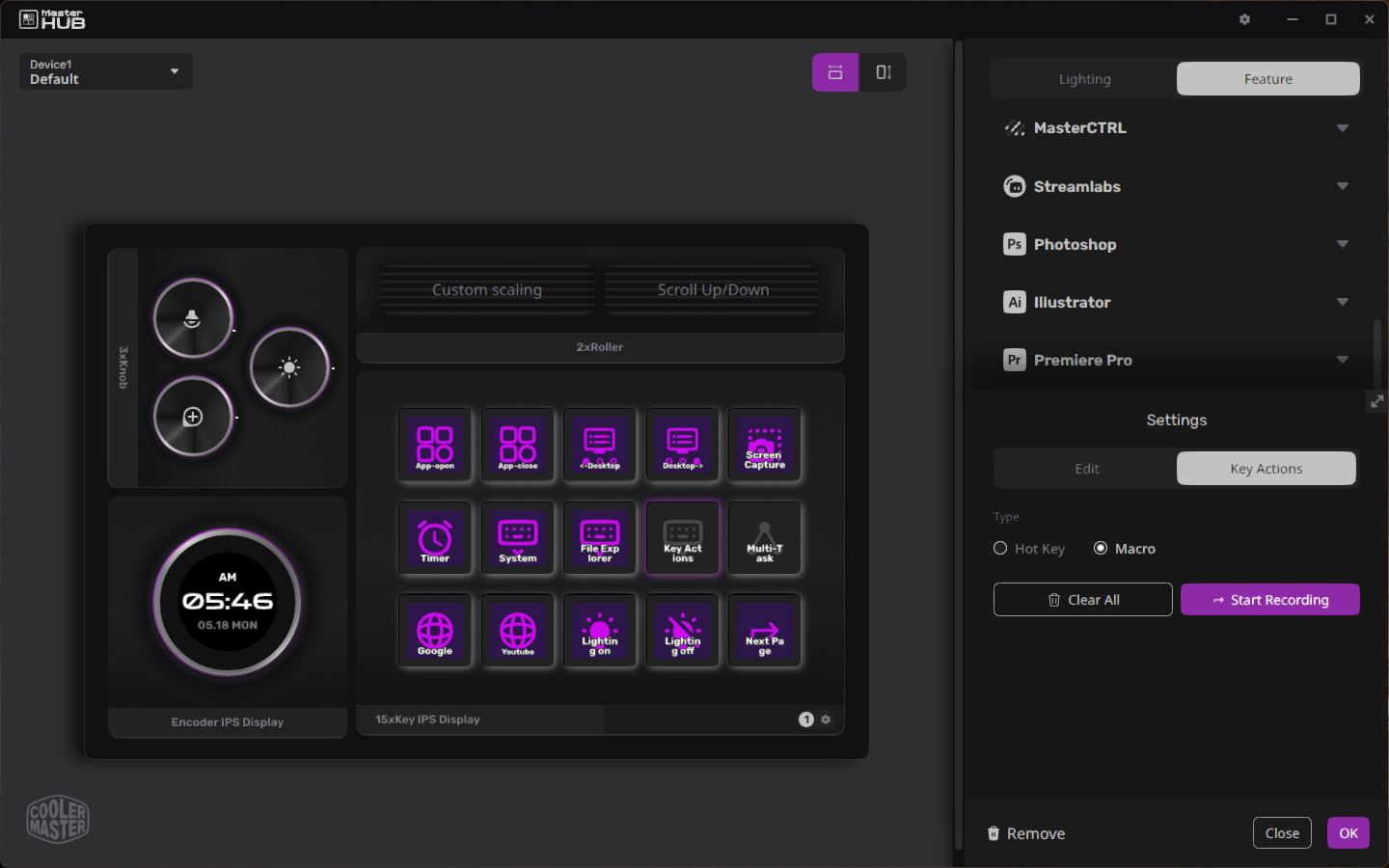Viewport: 1389px width, 868px height.
Task: Confirm with the OK button
Action: 1348,833
